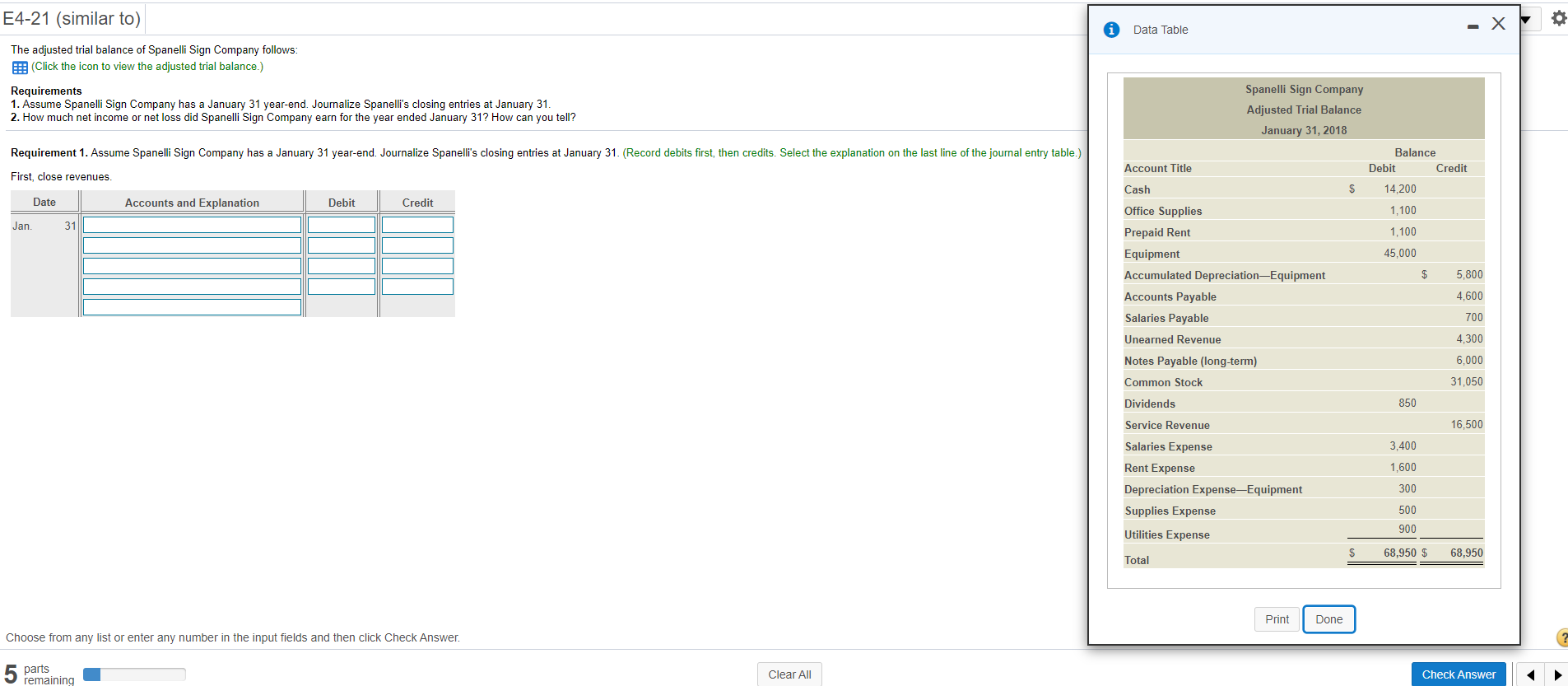
Task: Click the fourth row Credit field
Action: coord(417,287)
